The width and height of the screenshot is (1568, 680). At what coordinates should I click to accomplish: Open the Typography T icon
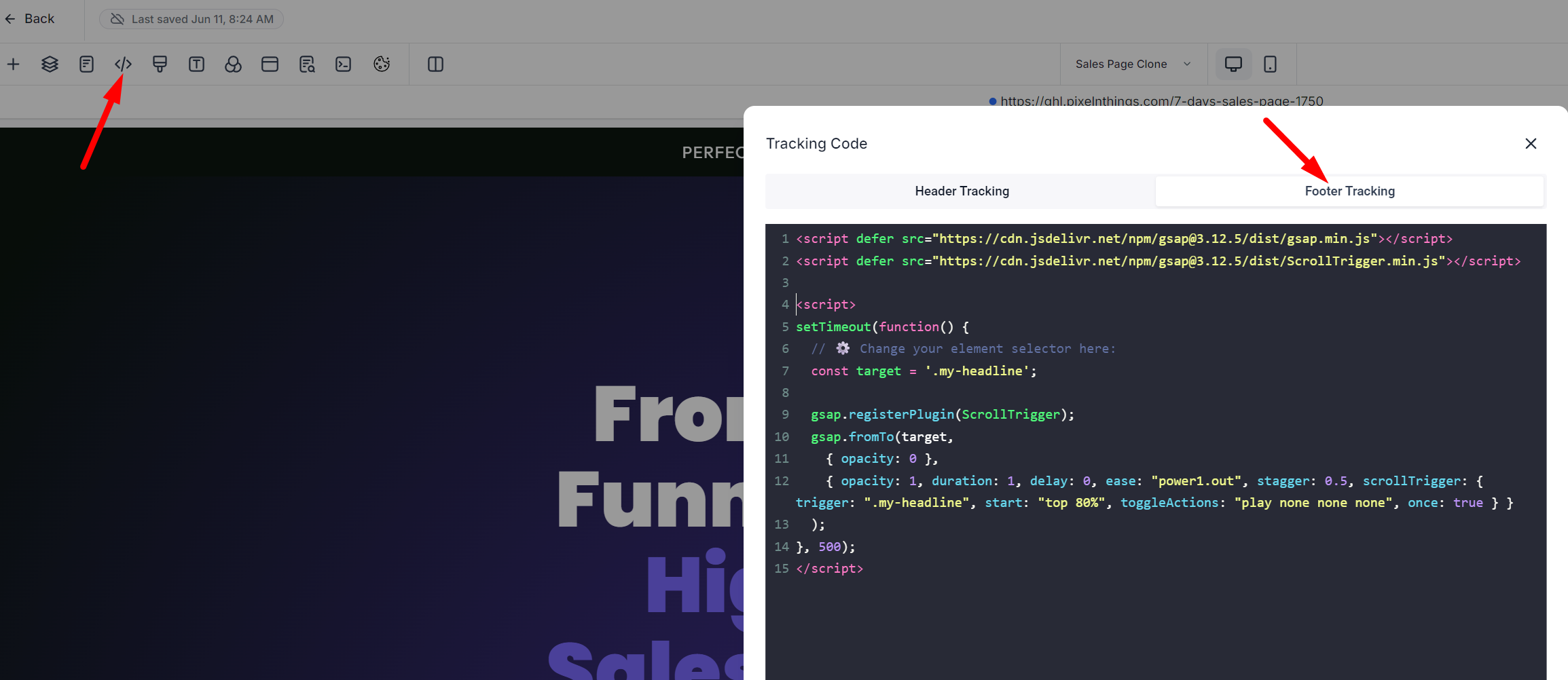196,64
